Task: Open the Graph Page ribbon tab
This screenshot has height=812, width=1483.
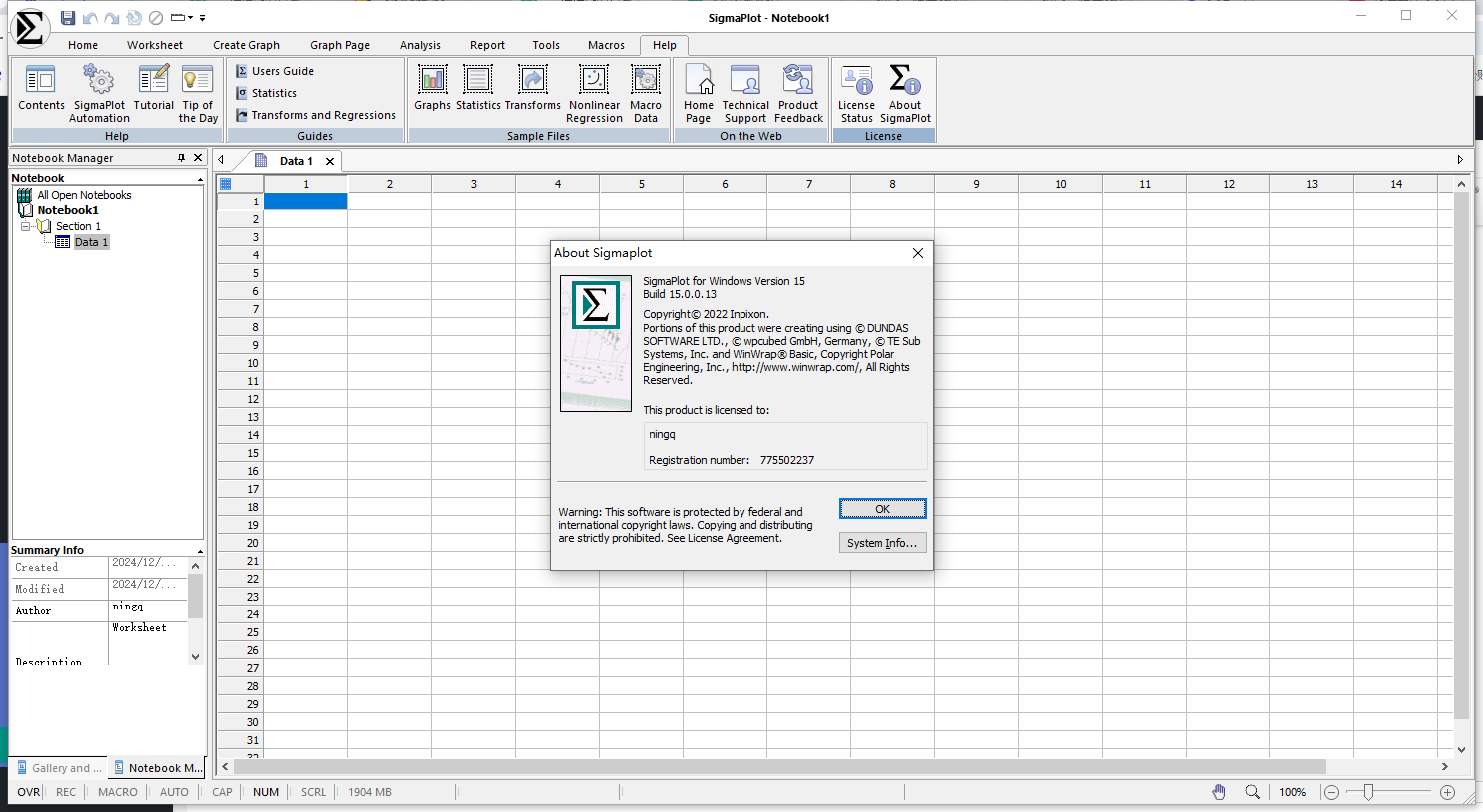Action: coord(340,45)
